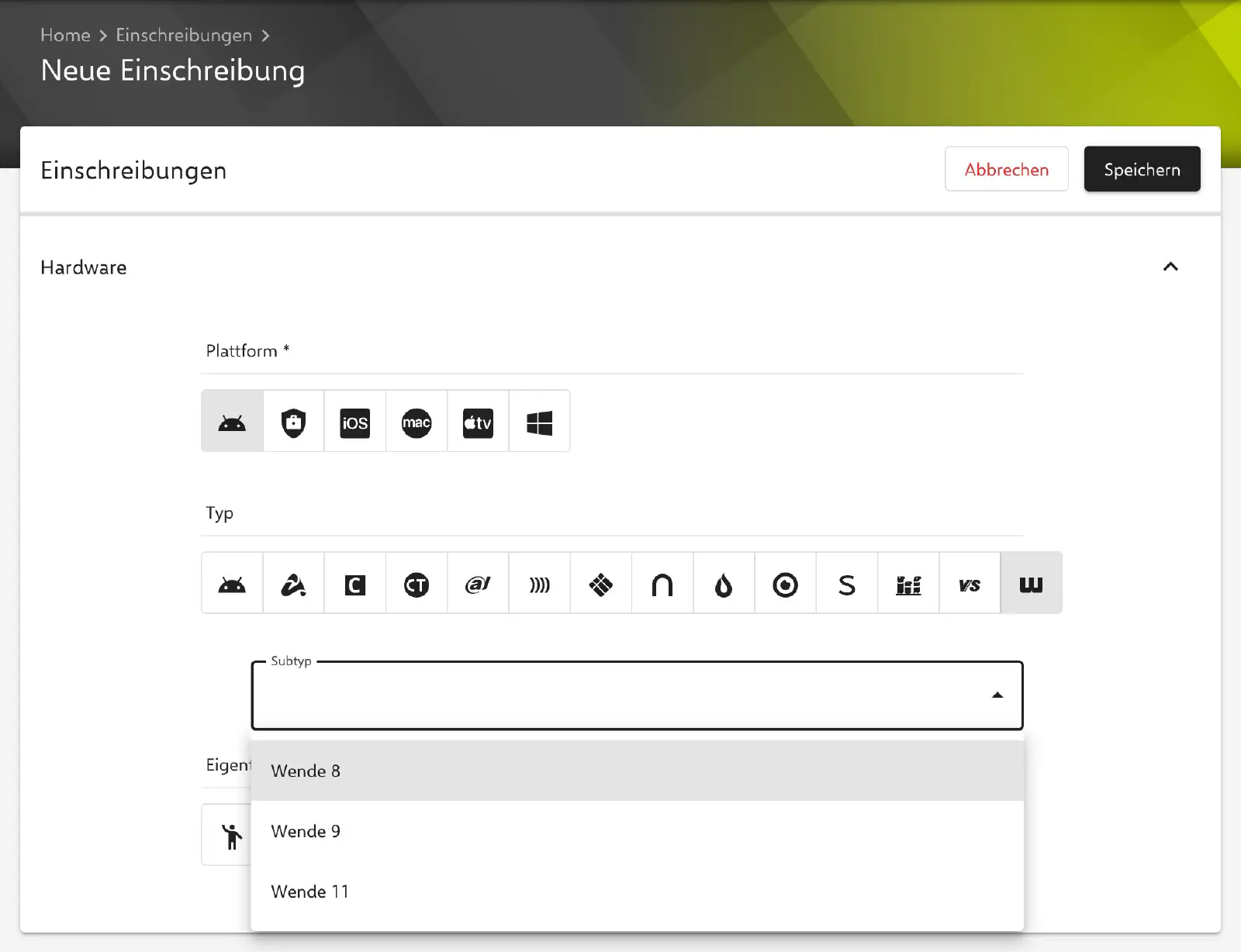Choose Wende 9 from the list
This screenshot has height=952, width=1241.
point(638,831)
